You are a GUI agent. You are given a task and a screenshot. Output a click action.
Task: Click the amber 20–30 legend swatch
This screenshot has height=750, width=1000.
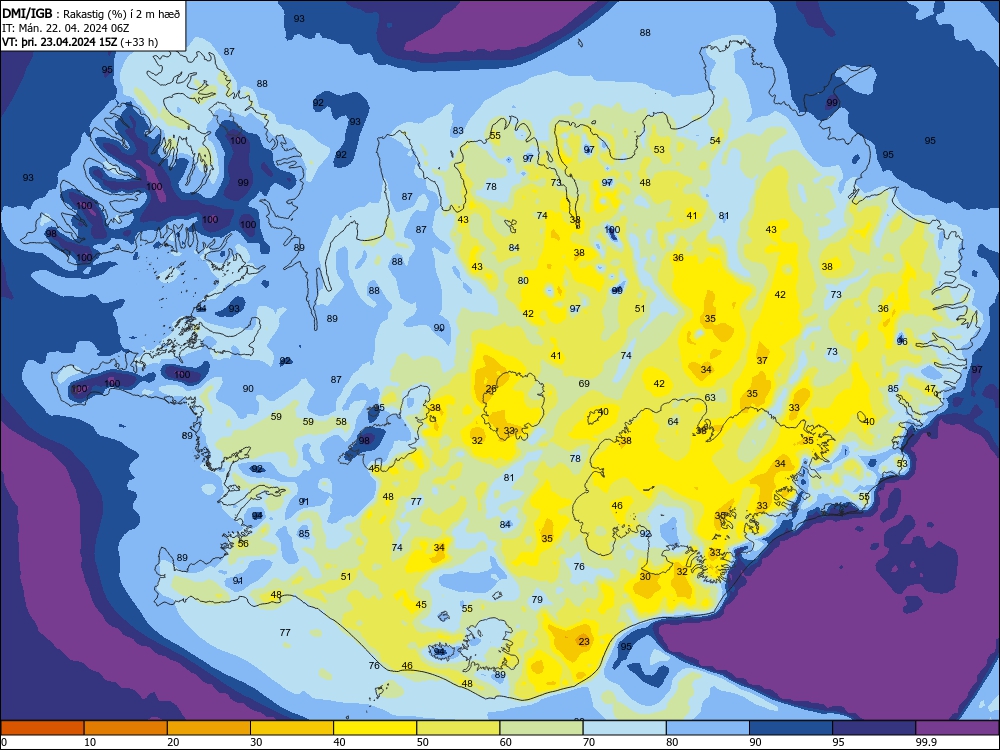tap(209, 728)
